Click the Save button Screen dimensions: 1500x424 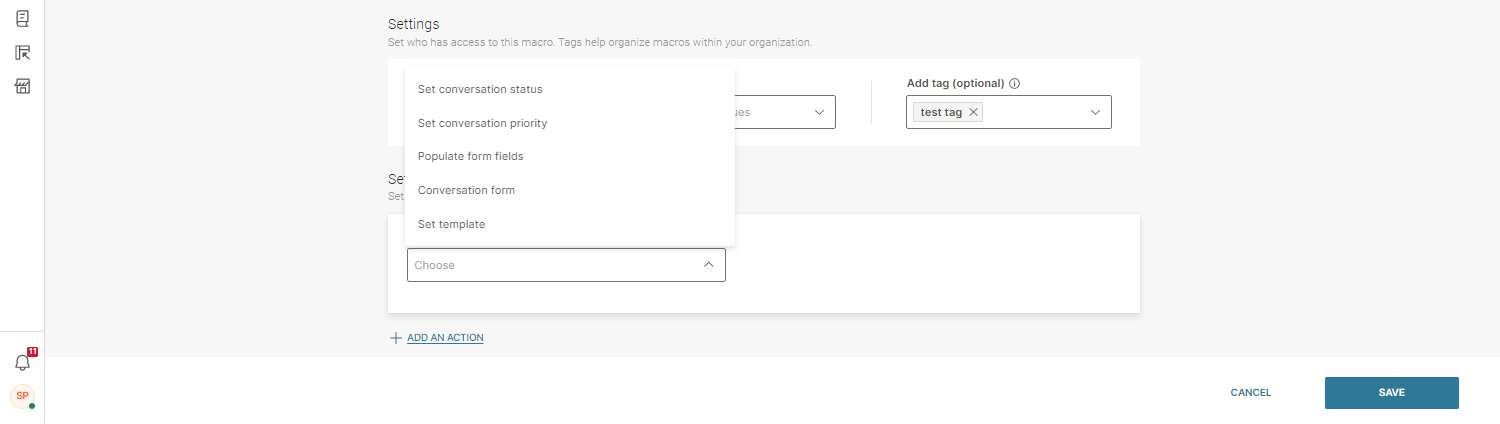(1391, 393)
